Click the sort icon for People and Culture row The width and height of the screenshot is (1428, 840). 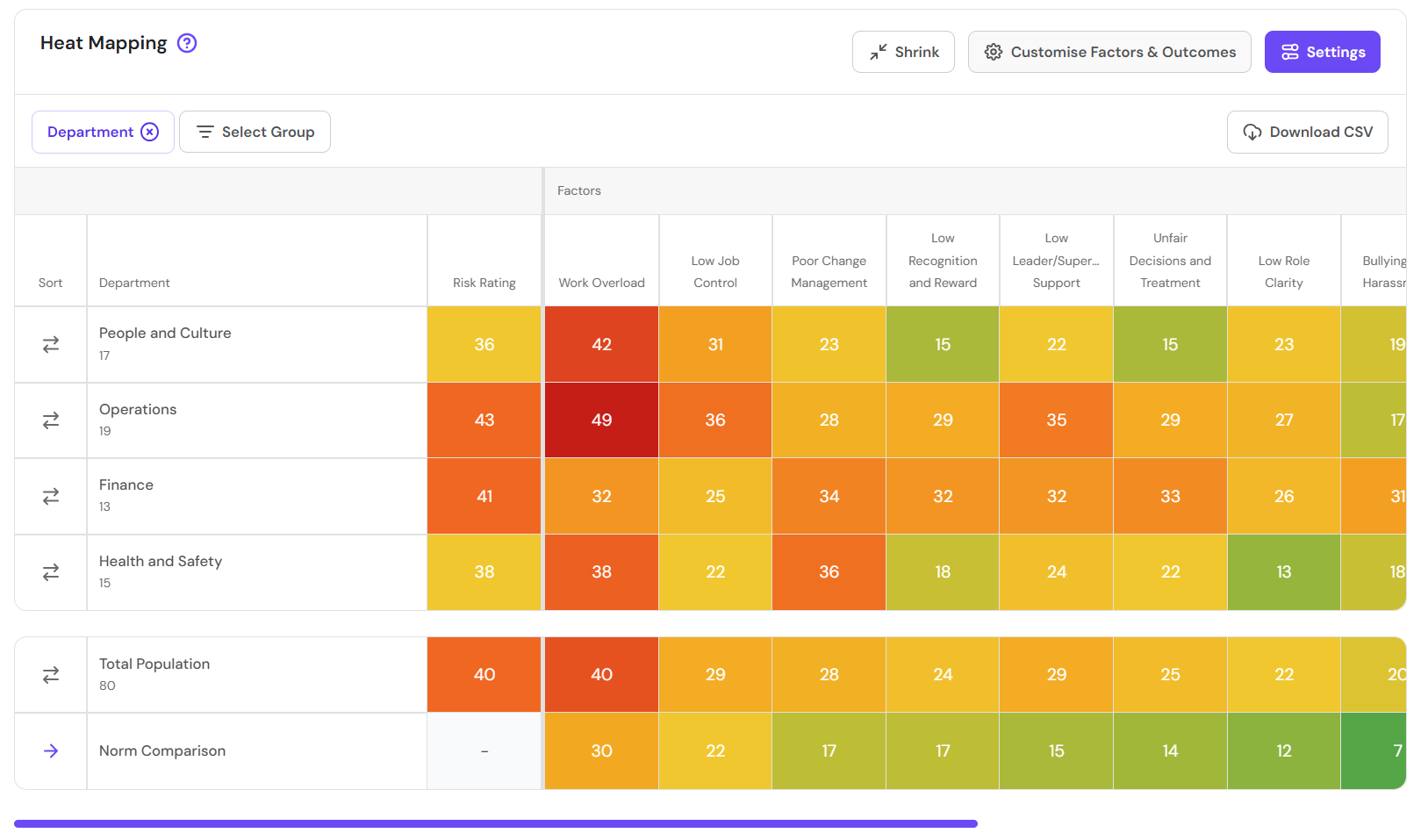coord(50,344)
